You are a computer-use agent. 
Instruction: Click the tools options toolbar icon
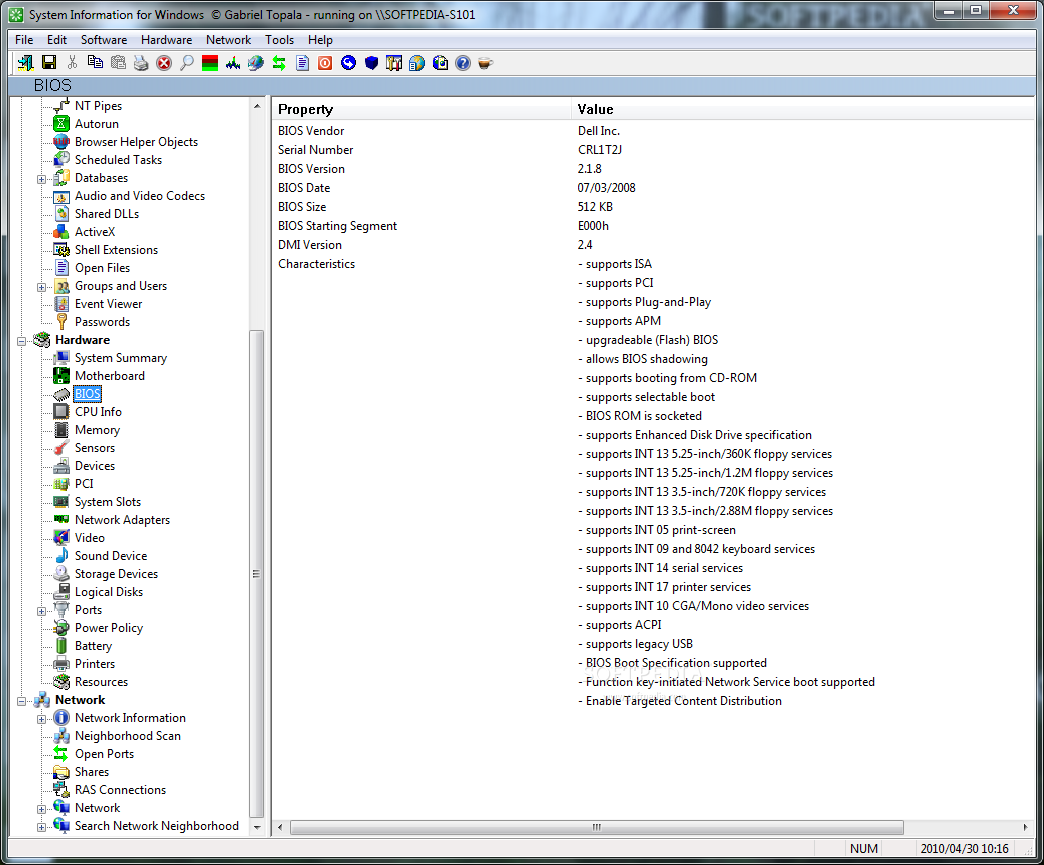[394, 63]
